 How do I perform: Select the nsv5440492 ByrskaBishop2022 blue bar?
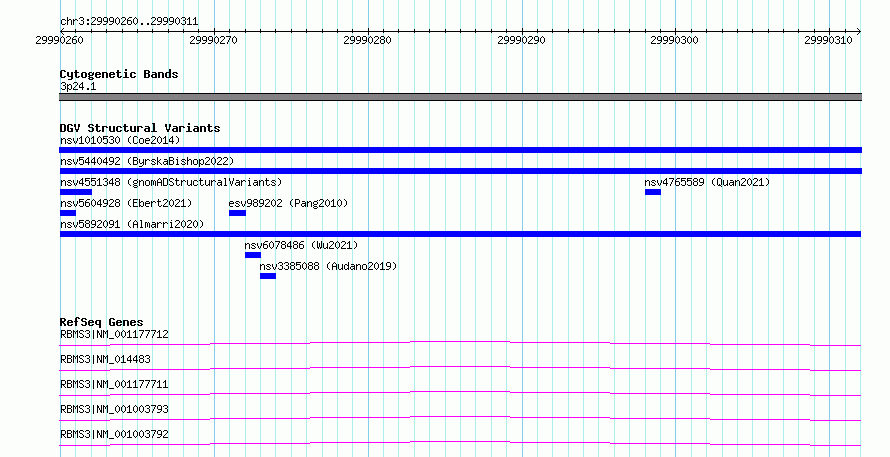coord(460,171)
